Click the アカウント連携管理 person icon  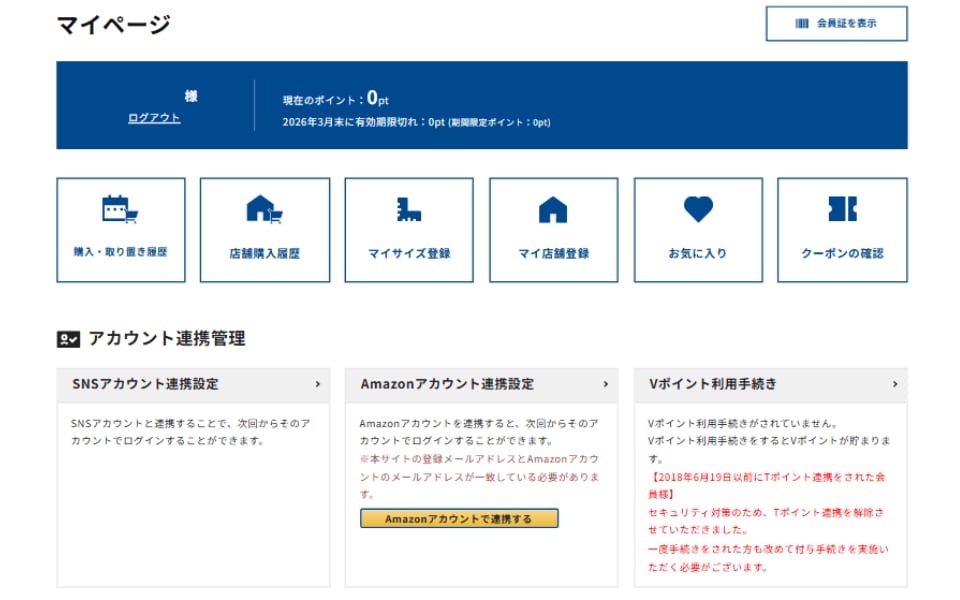pos(66,338)
